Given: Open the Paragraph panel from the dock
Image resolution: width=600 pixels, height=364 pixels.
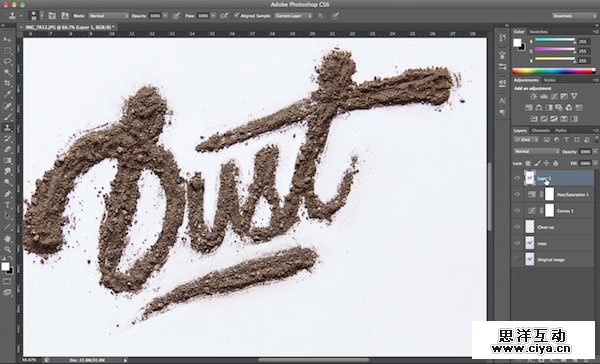Looking at the screenshot, I should click(502, 113).
